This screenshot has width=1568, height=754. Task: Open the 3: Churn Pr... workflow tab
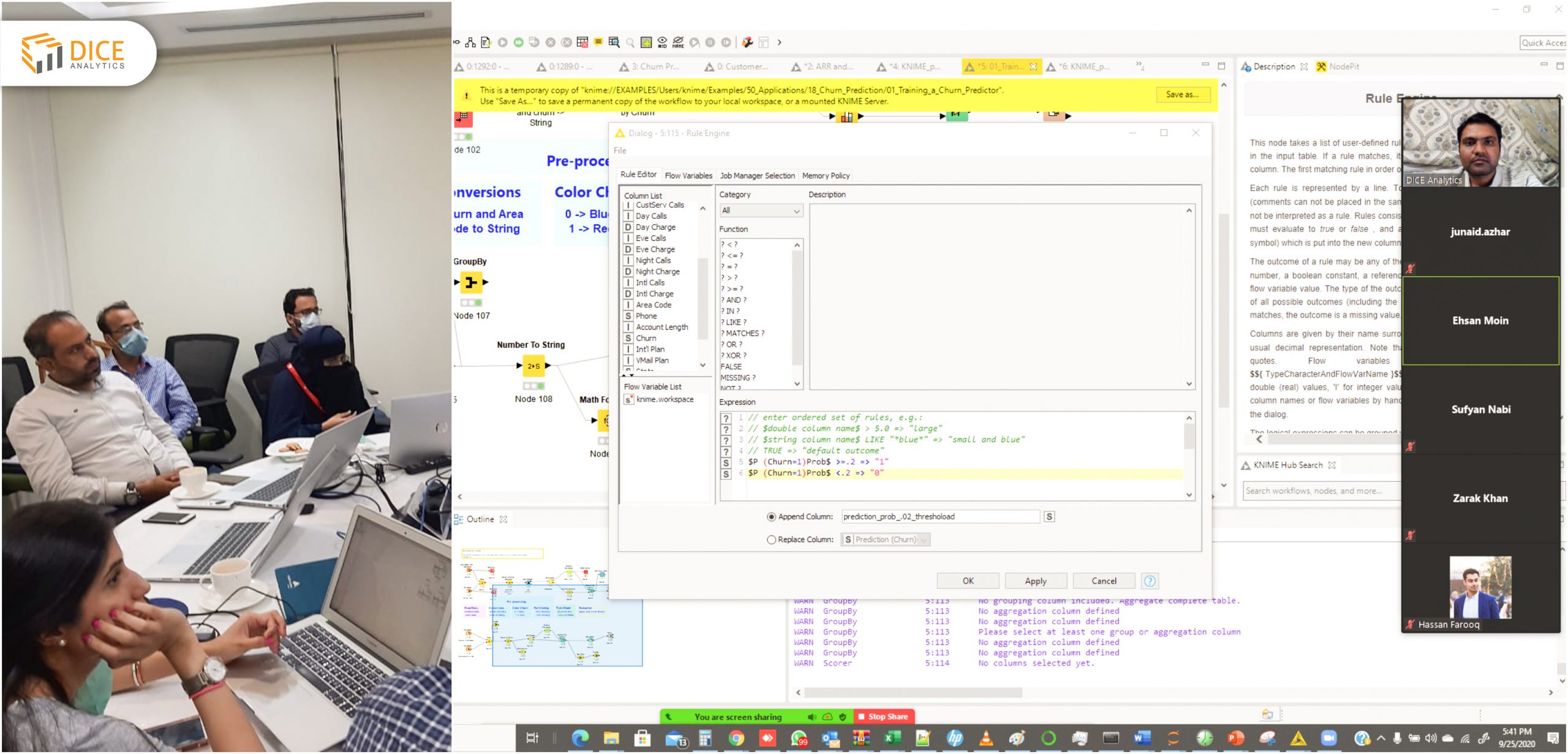click(649, 66)
